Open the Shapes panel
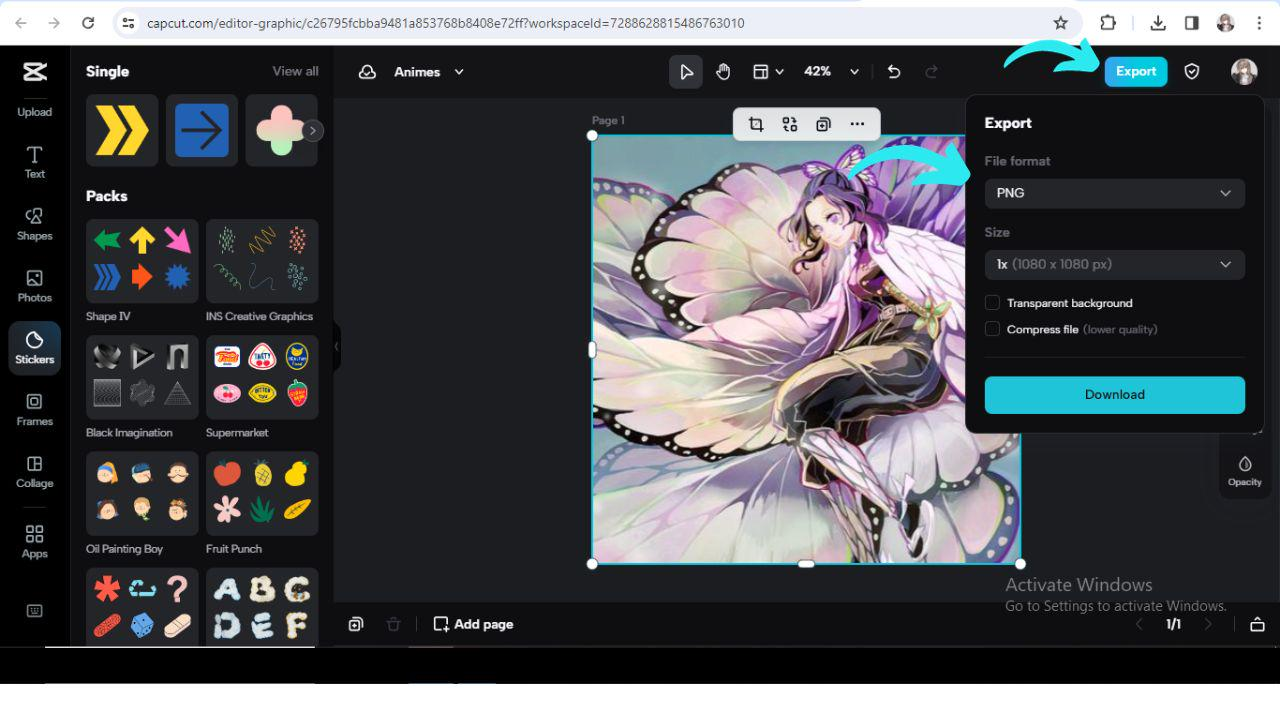 [34, 224]
